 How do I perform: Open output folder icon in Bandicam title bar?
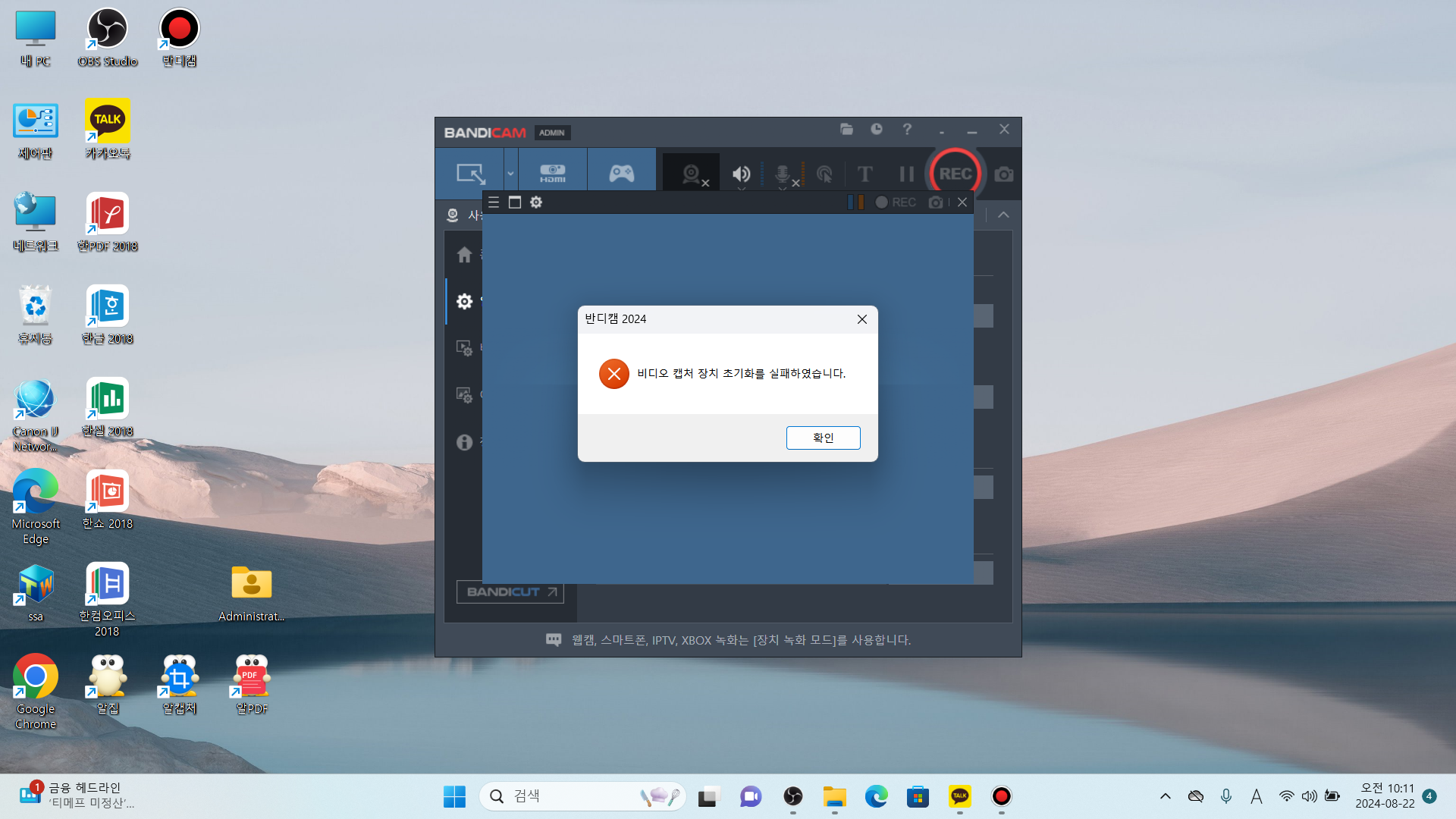pyautogui.click(x=846, y=130)
